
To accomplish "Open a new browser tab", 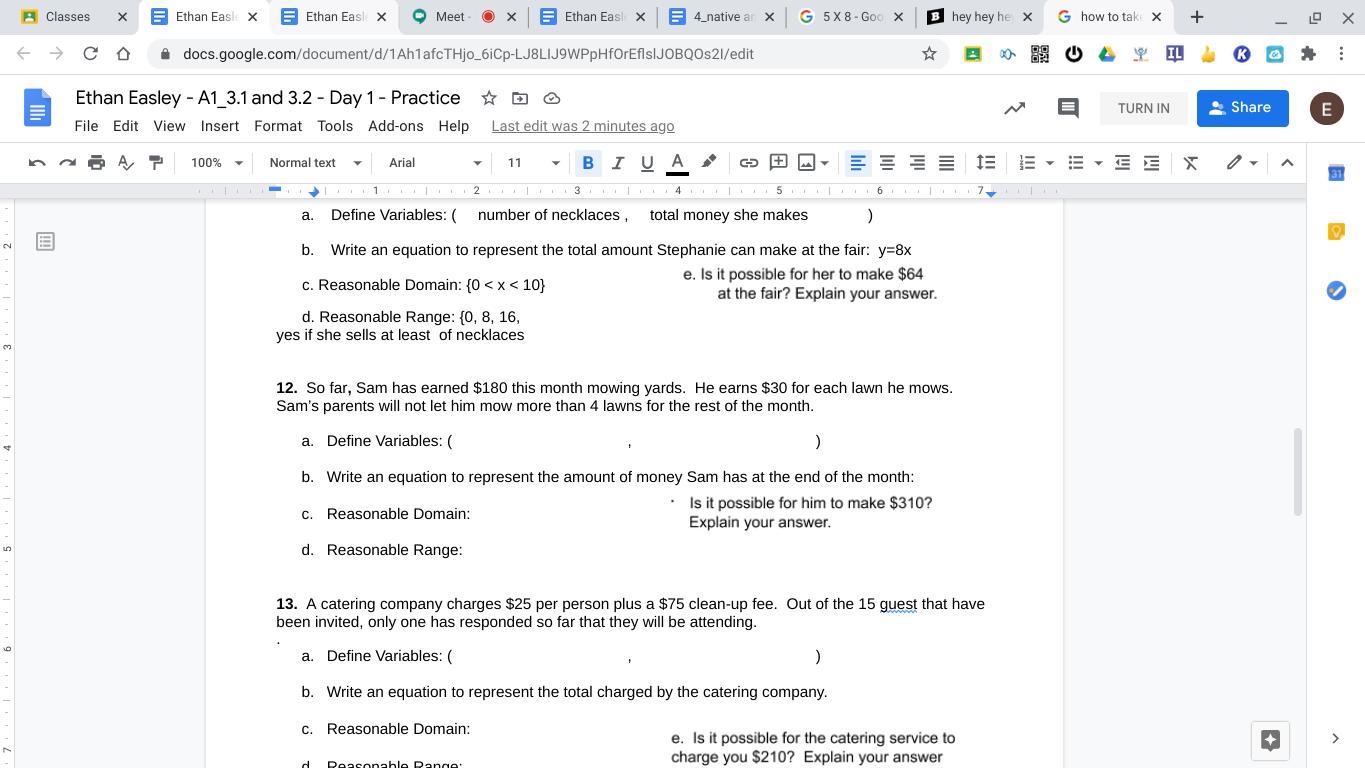I will click(1196, 17).
